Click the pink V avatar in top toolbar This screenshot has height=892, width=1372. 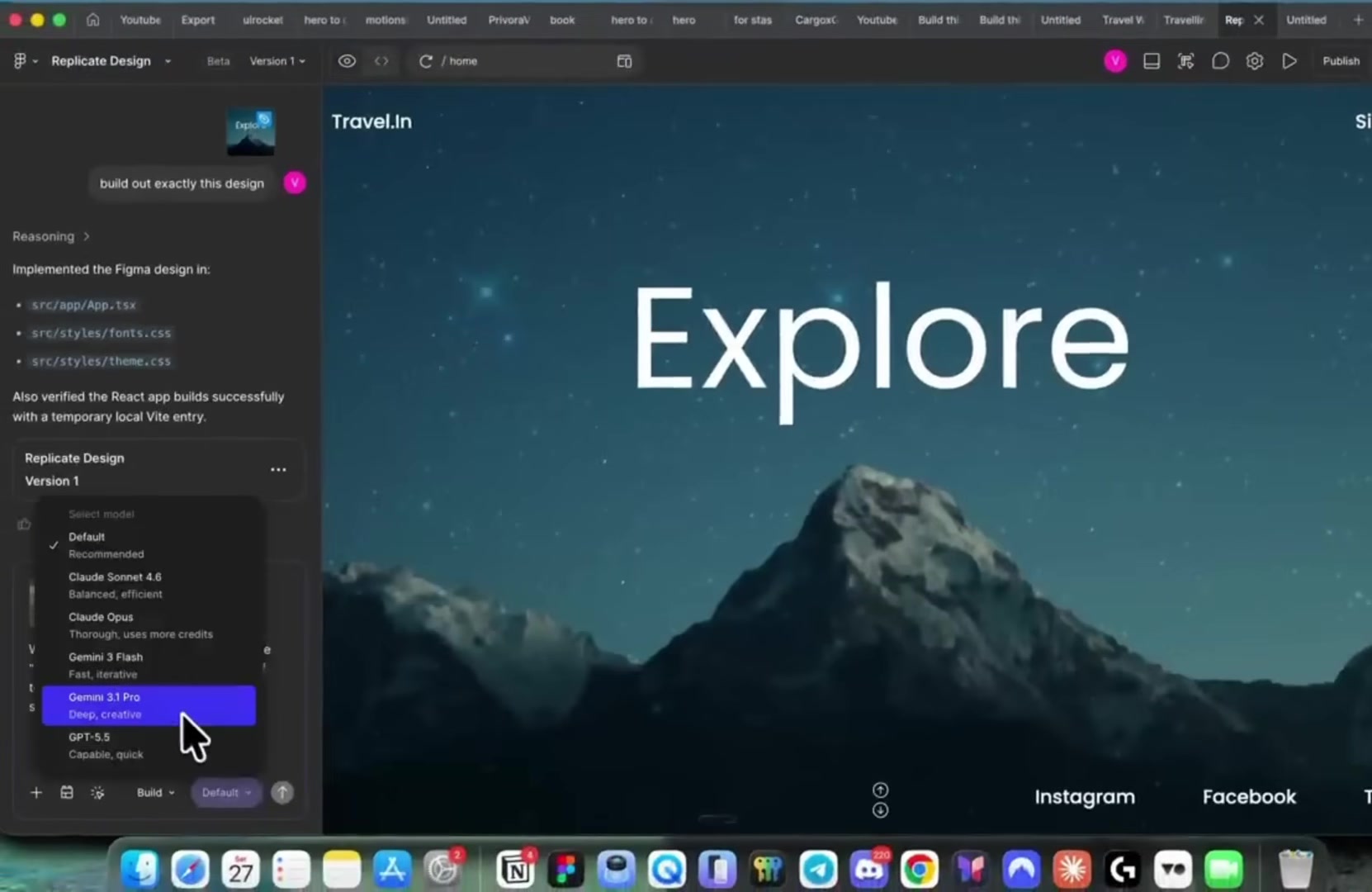[x=1115, y=61]
